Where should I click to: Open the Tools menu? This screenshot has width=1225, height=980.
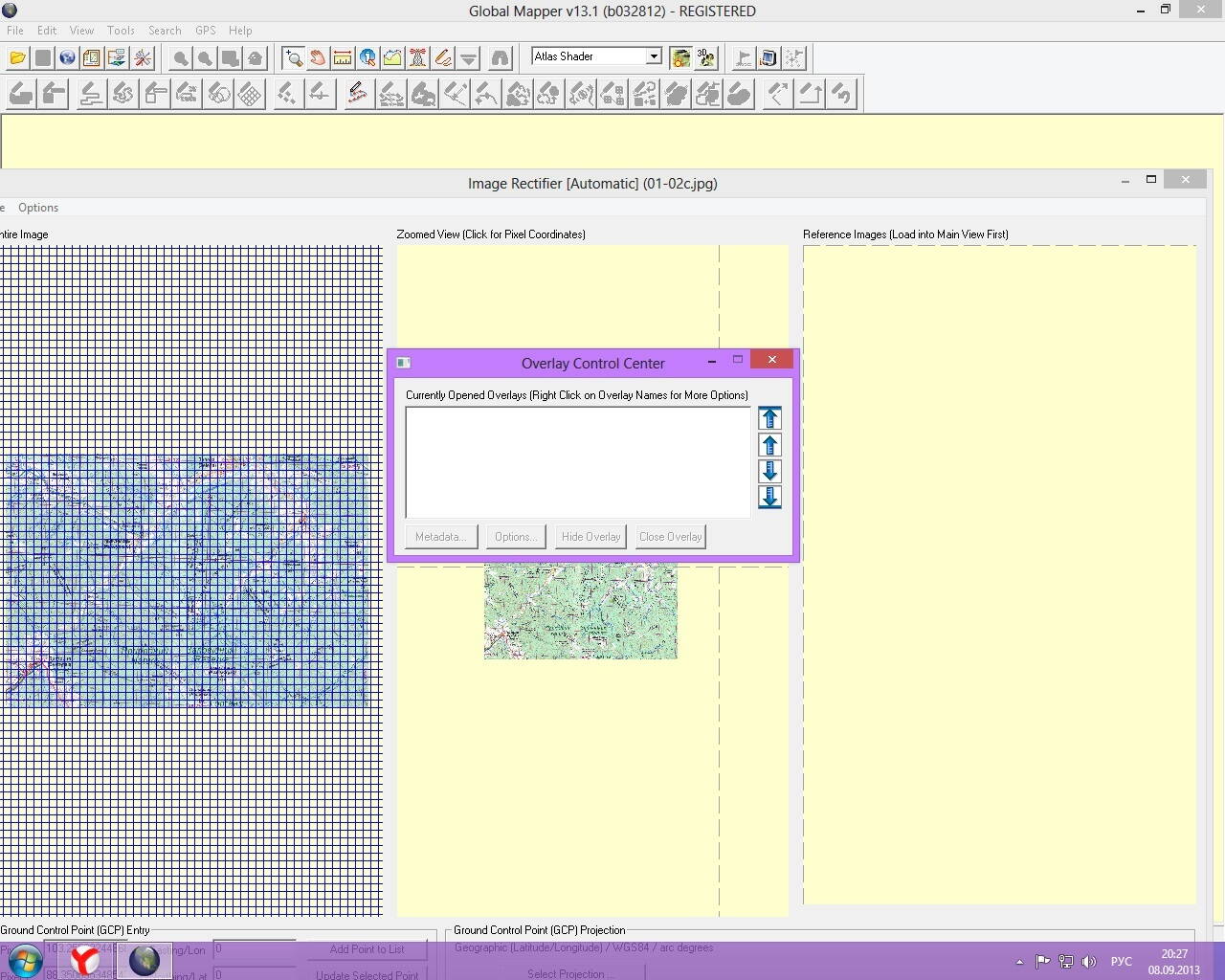pos(121,31)
